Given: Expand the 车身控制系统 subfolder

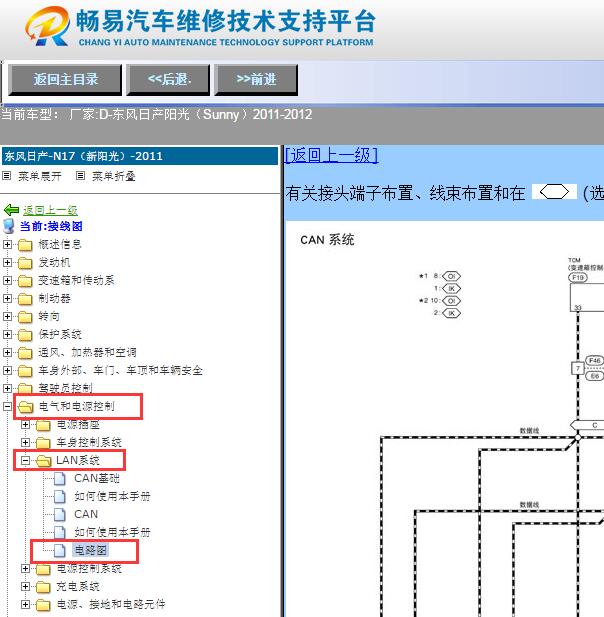Looking at the screenshot, I should [x=25, y=442].
